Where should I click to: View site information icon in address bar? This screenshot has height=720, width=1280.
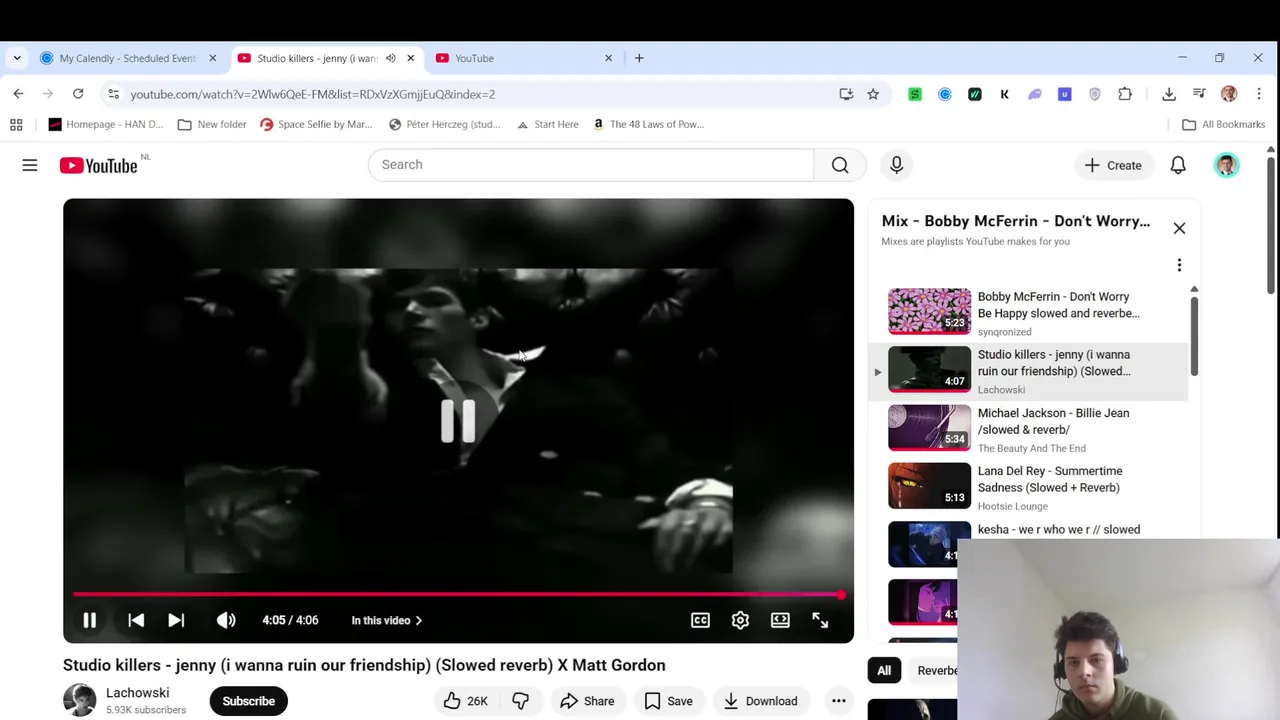113,94
